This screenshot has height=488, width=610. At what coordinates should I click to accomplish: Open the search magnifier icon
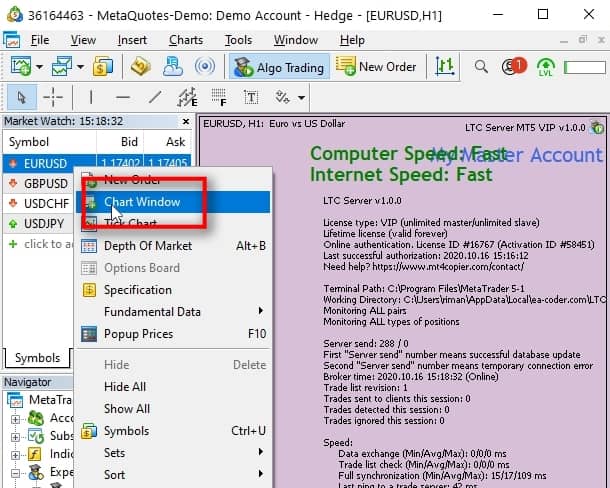[481, 67]
